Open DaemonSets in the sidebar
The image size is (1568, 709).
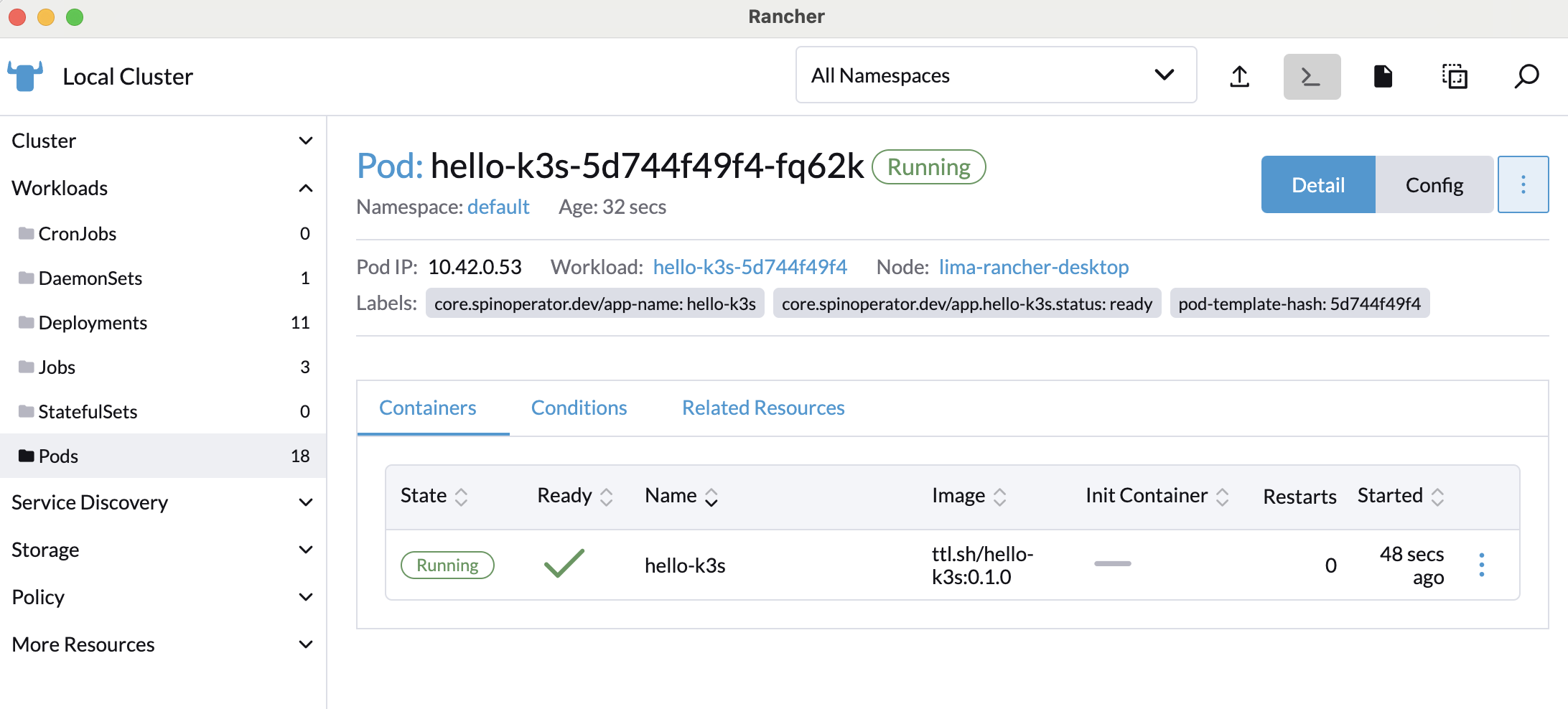[x=163, y=278]
